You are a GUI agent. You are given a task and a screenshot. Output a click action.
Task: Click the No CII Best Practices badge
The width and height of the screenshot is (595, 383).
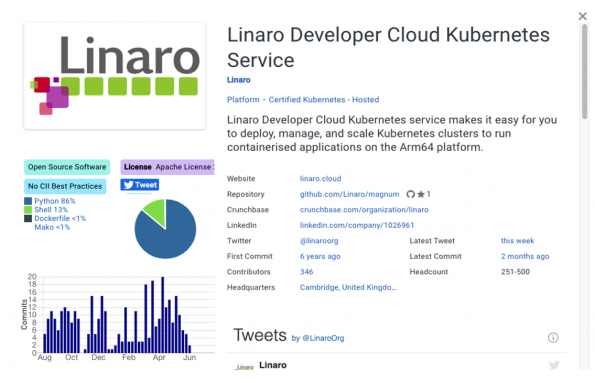[65, 186]
